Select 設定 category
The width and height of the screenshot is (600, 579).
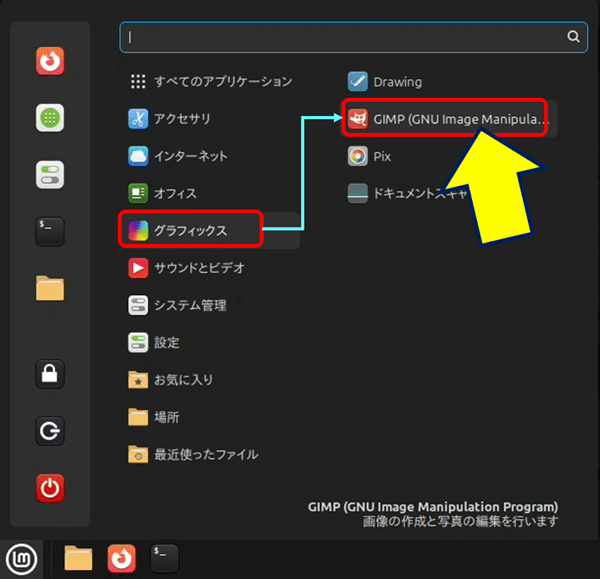click(x=211, y=343)
